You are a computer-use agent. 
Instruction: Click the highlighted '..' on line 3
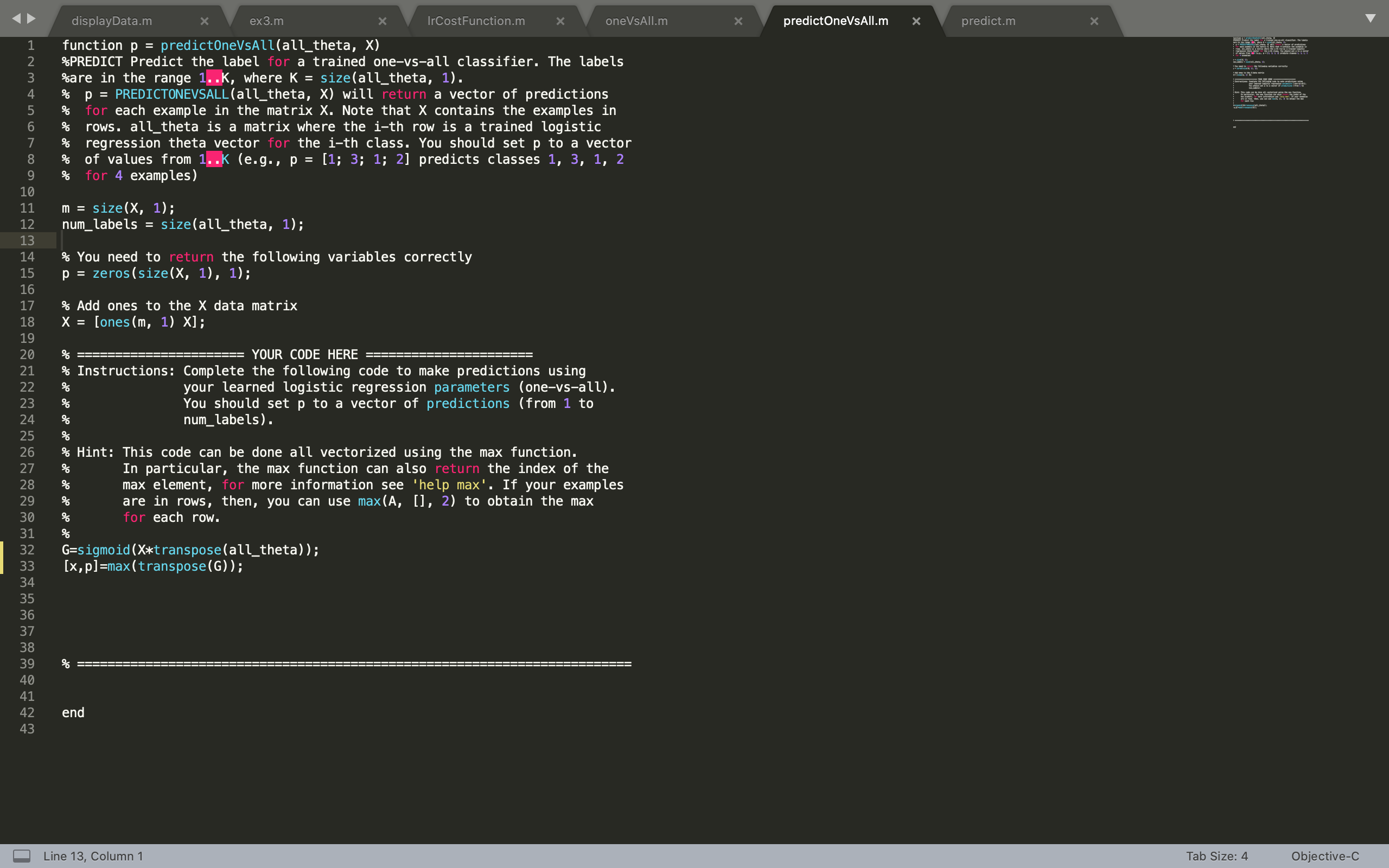[214, 78]
